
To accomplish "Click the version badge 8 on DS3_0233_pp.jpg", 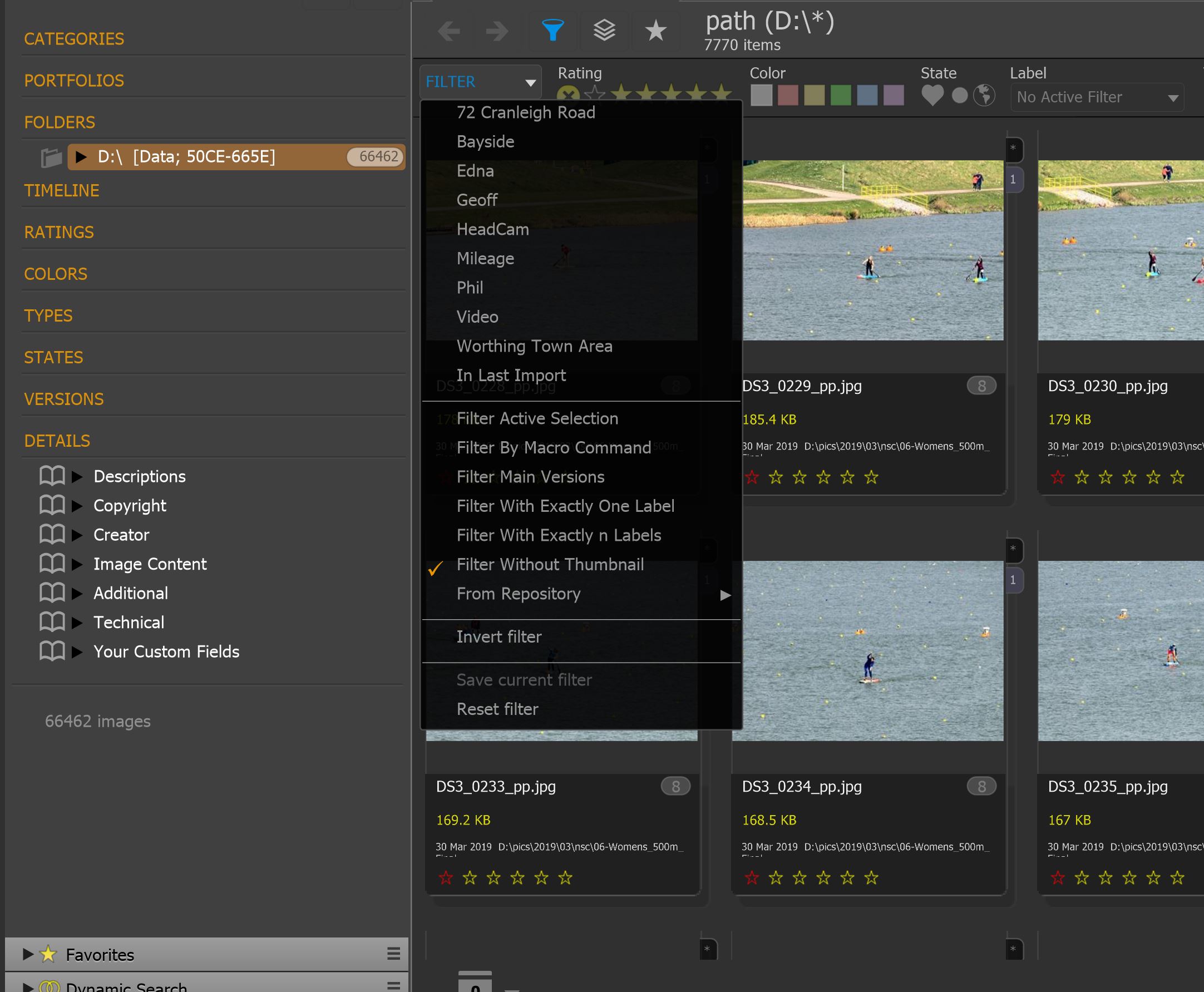I will point(675,787).
